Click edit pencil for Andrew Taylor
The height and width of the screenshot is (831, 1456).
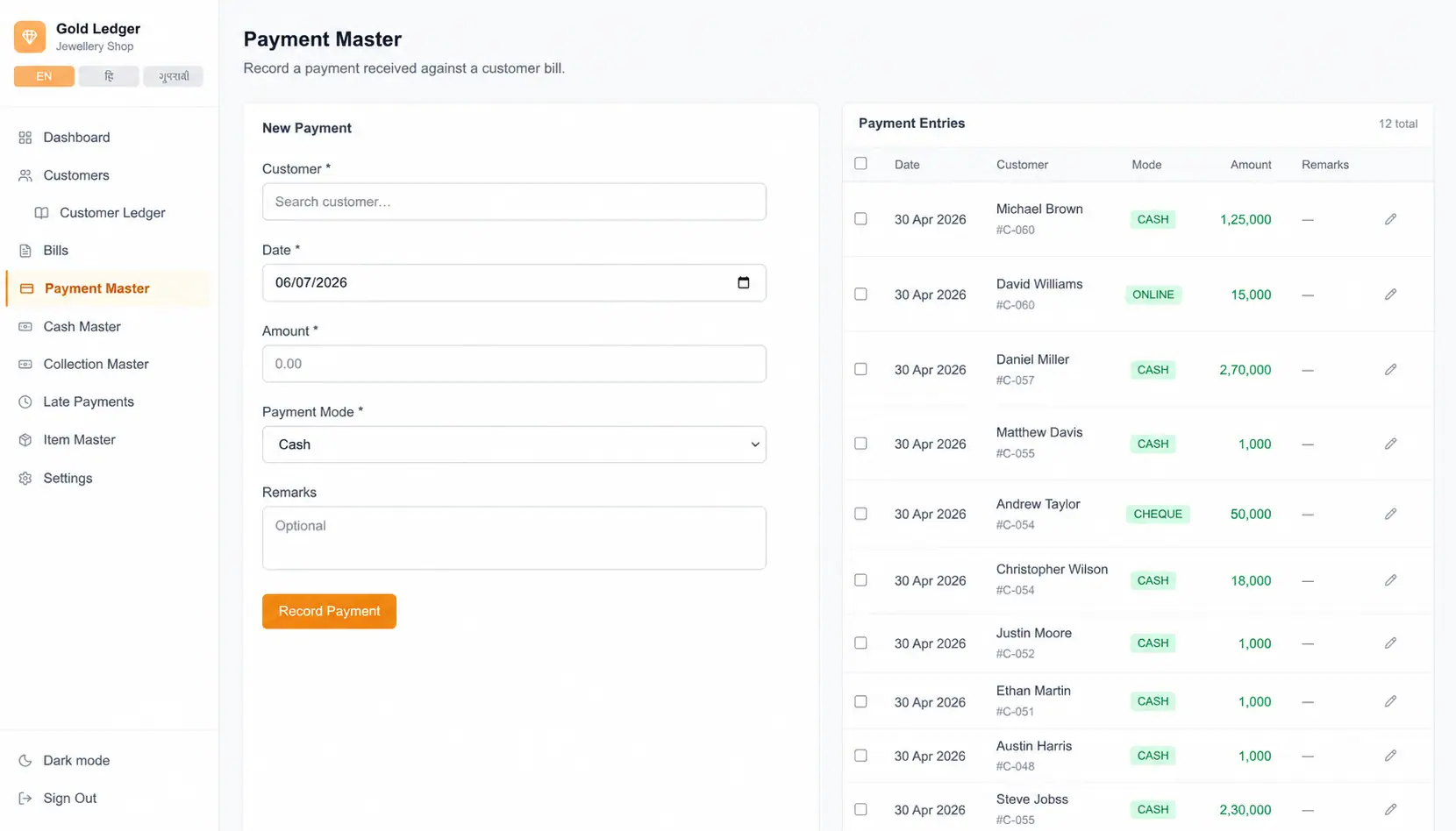[x=1390, y=514]
